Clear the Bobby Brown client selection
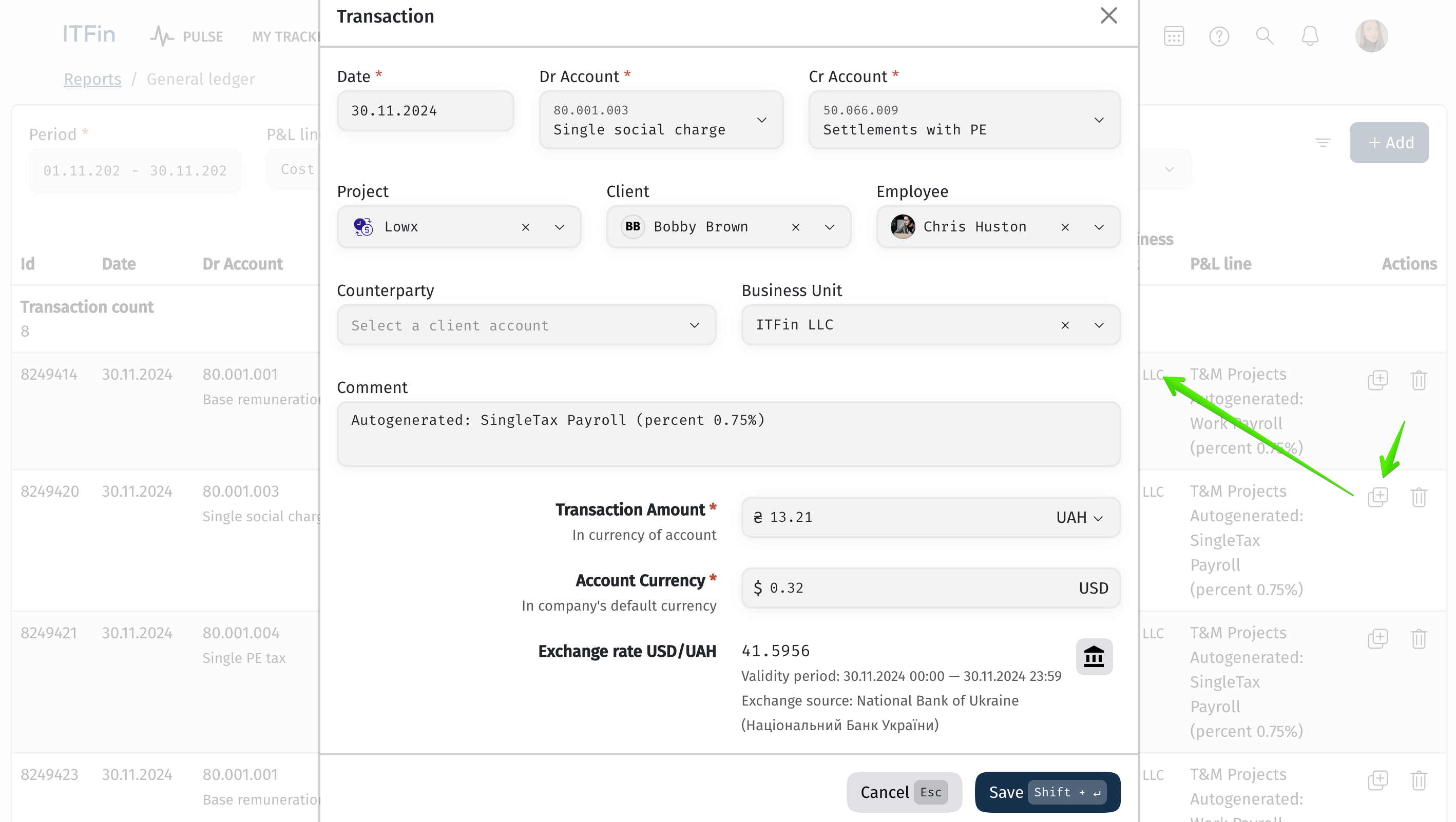Image resolution: width=1456 pixels, height=822 pixels. point(795,227)
